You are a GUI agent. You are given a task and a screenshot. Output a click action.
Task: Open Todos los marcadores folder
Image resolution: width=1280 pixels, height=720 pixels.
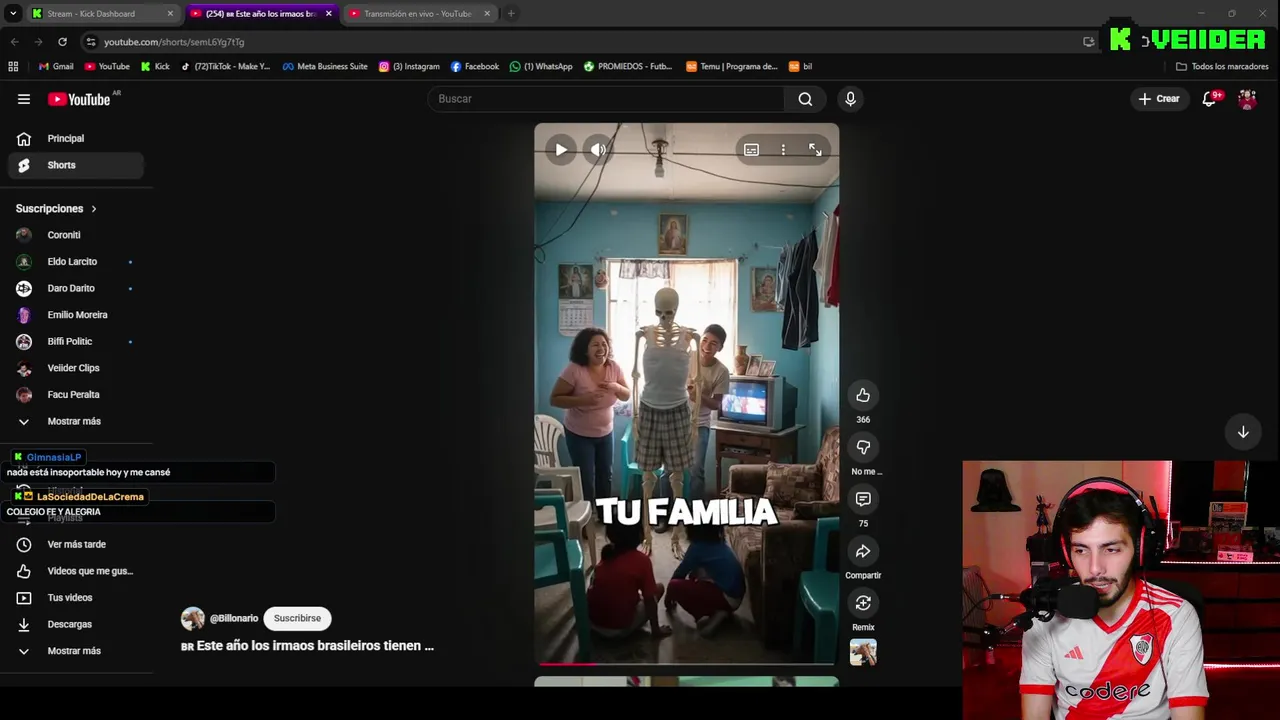tap(1222, 67)
